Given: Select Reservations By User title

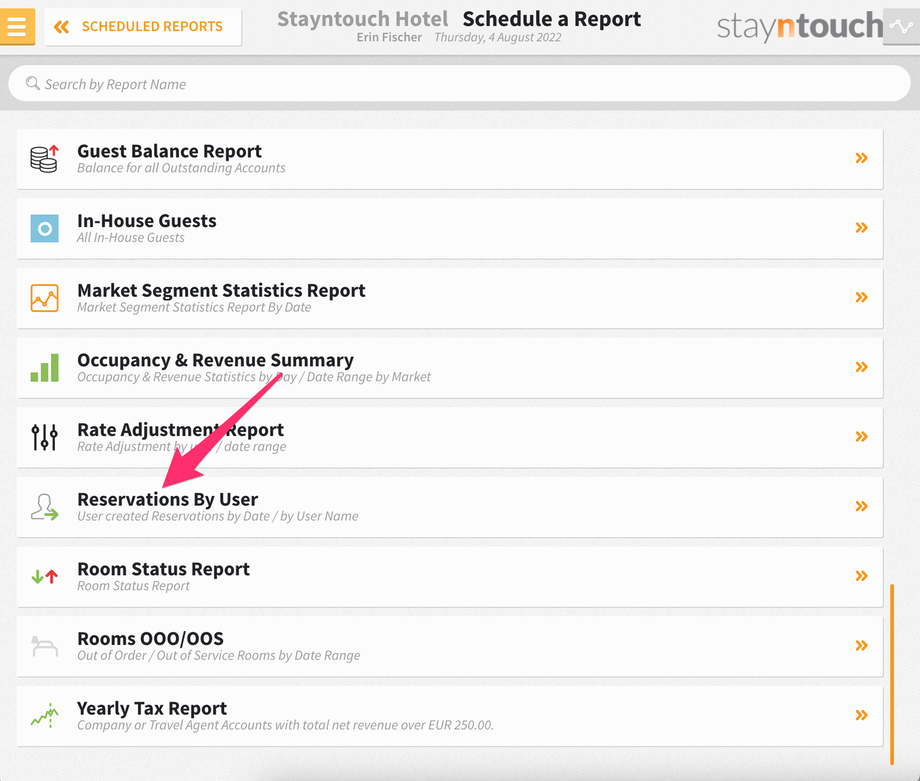Looking at the screenshot, I should pos(168,500).
